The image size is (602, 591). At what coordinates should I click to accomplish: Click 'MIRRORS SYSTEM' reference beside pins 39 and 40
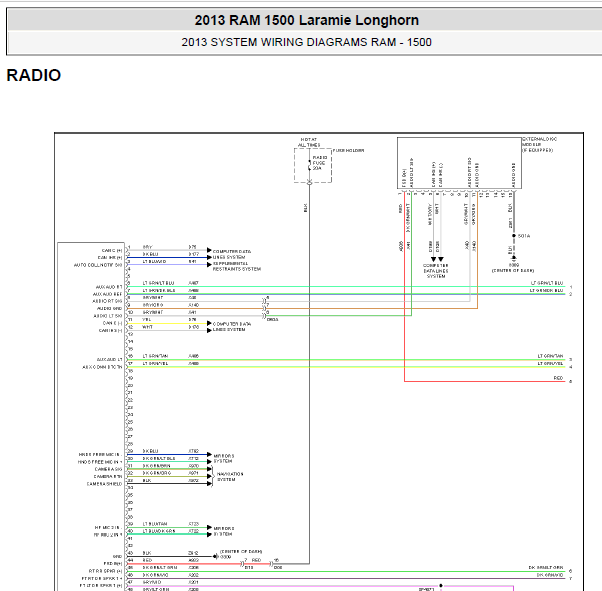click(223, 531)
